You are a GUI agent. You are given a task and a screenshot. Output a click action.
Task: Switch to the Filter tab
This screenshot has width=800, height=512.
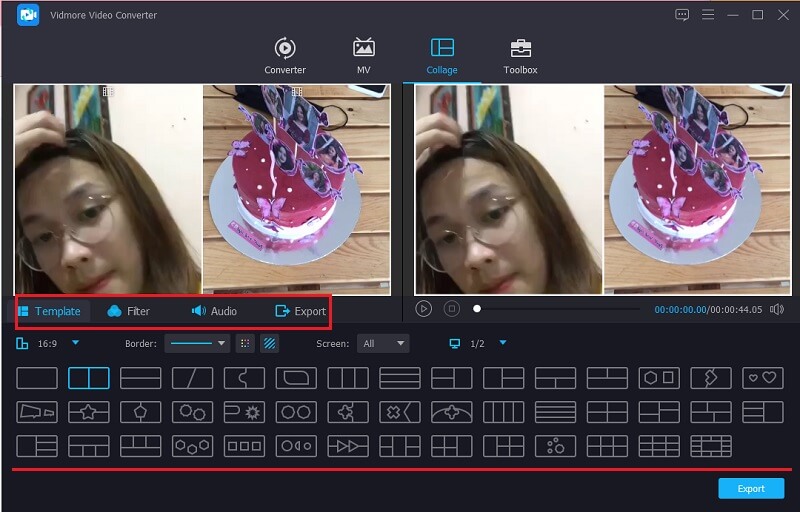coord(128,311)
